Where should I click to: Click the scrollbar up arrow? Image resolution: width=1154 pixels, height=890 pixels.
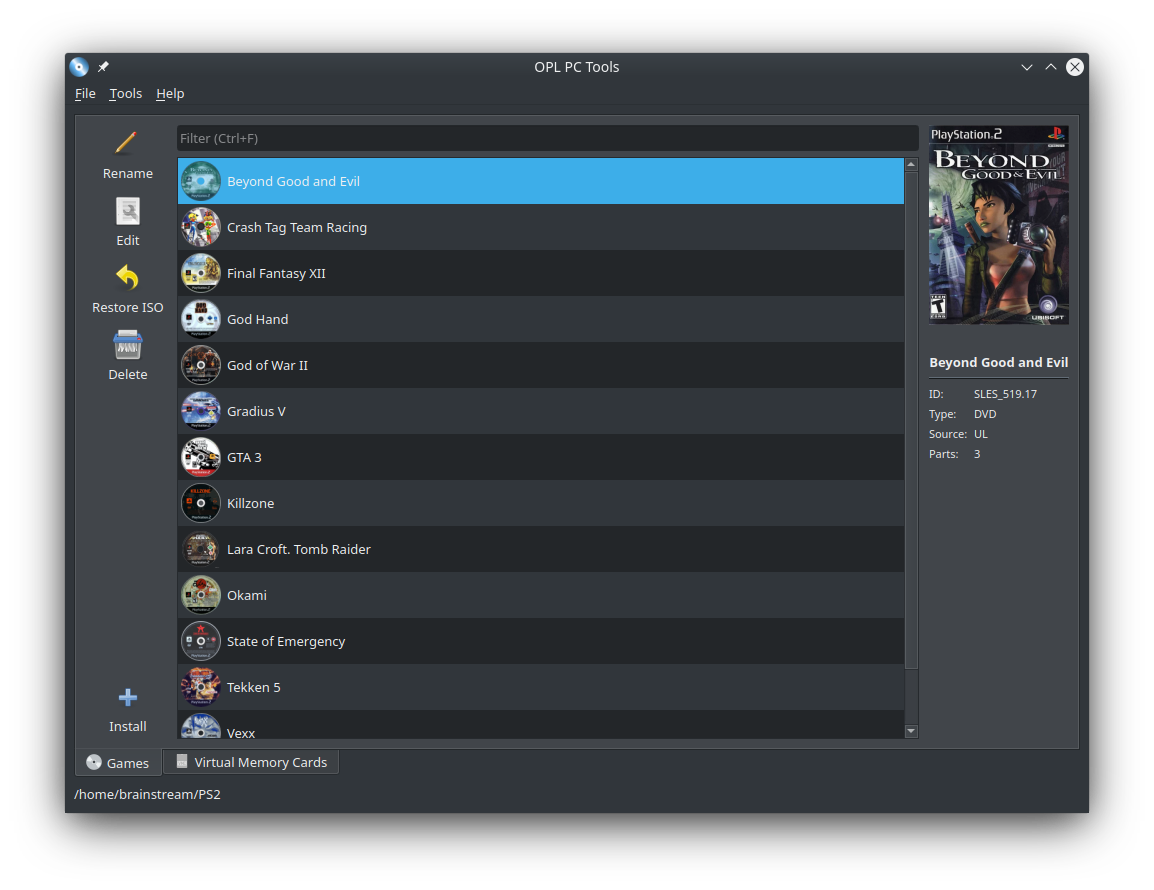point(911,164)
